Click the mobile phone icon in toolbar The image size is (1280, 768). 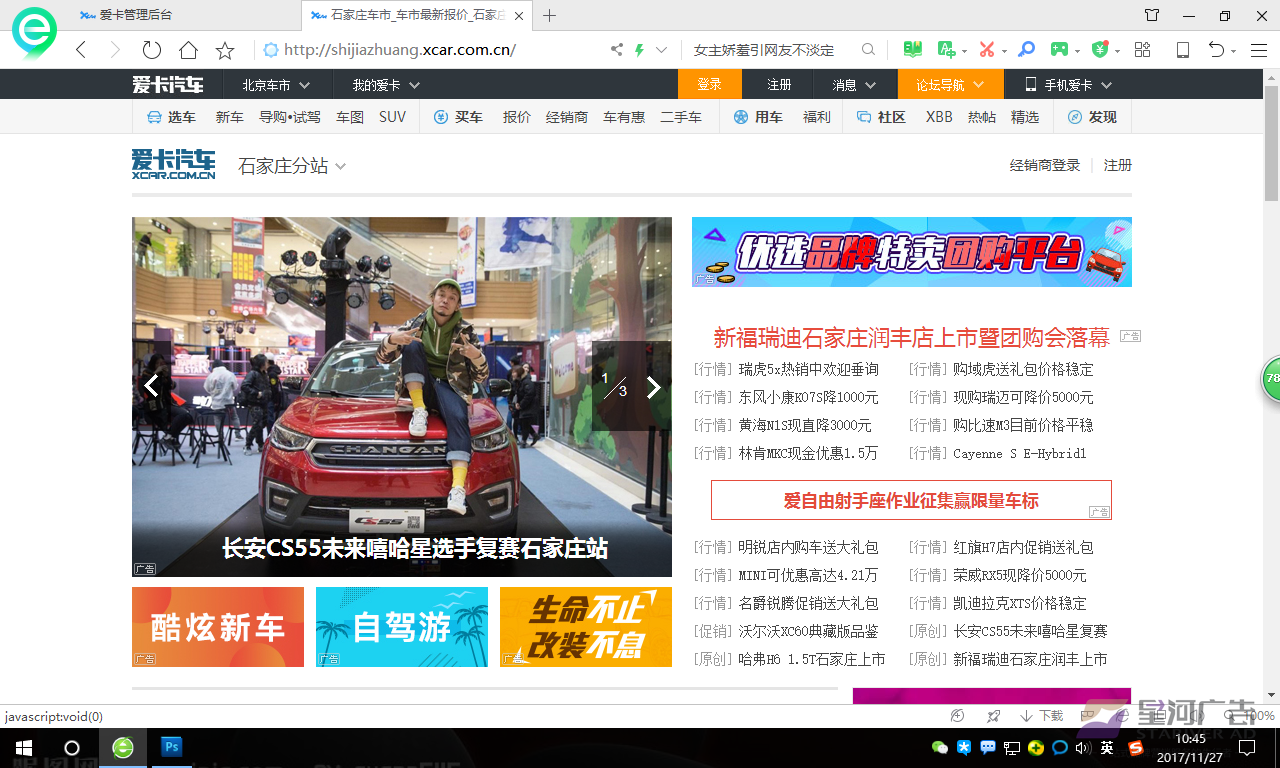pyautogui.click(x=1183, y=50)
